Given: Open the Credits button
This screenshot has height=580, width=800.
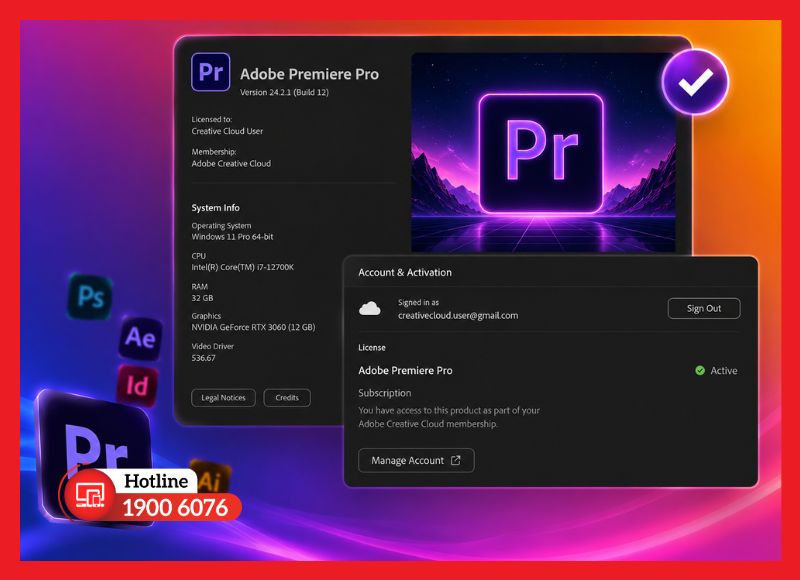Looking at the screenshot, I should click(287, 397).
